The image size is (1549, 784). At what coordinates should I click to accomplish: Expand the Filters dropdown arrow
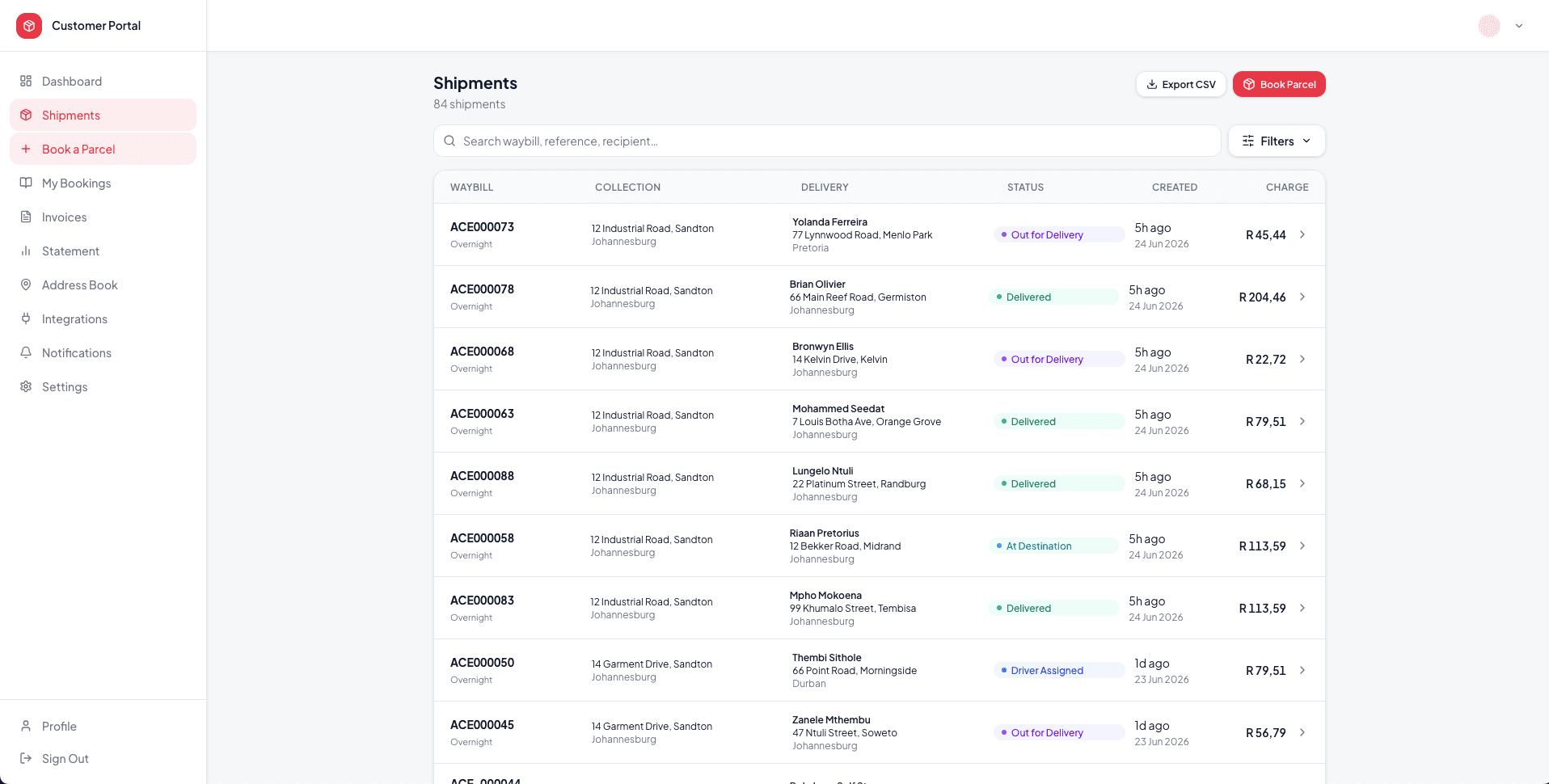coord(1306,141)
